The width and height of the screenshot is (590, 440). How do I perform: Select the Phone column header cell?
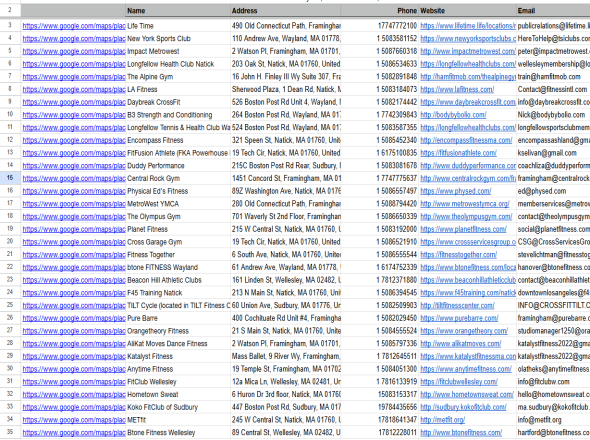pyautogui.click(x=380, y=11)
